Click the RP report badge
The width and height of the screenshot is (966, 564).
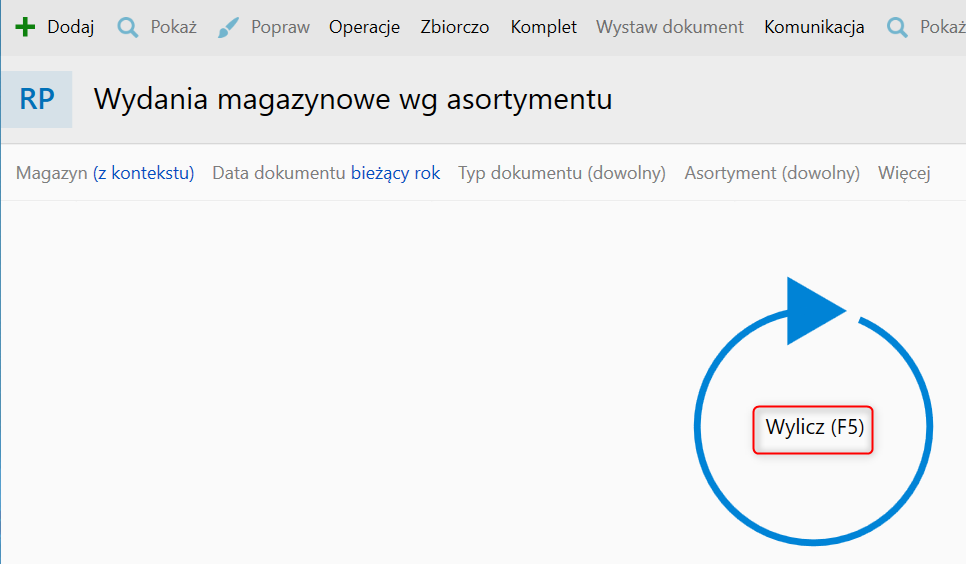(x=37, y=100)
